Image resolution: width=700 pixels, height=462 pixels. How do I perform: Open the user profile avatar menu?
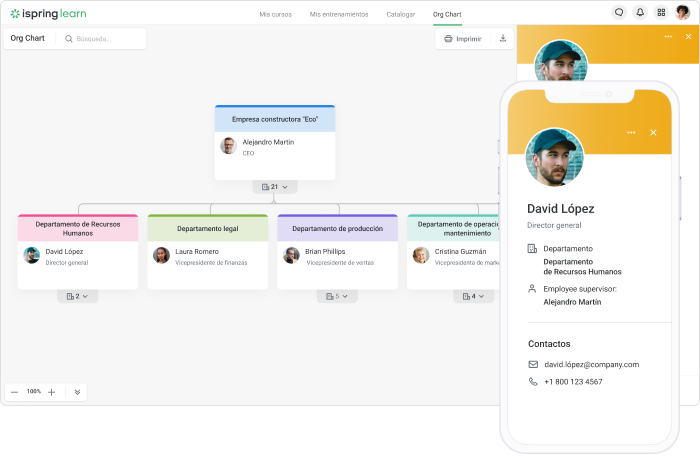(683, 12)
